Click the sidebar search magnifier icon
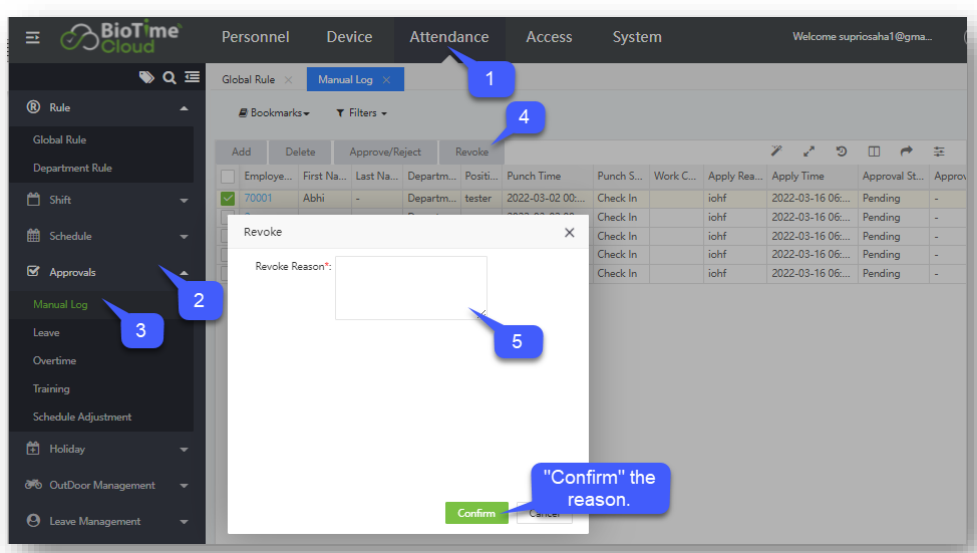Viewport: 977px width, 553px height. (170, 77)
